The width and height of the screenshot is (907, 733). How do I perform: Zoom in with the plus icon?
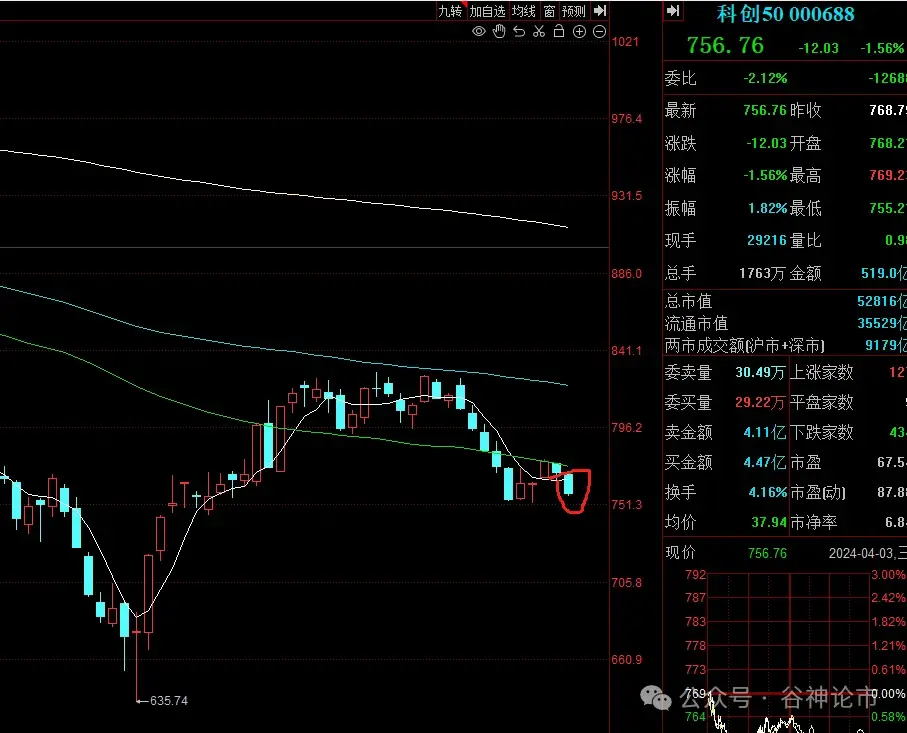point(579,32)
